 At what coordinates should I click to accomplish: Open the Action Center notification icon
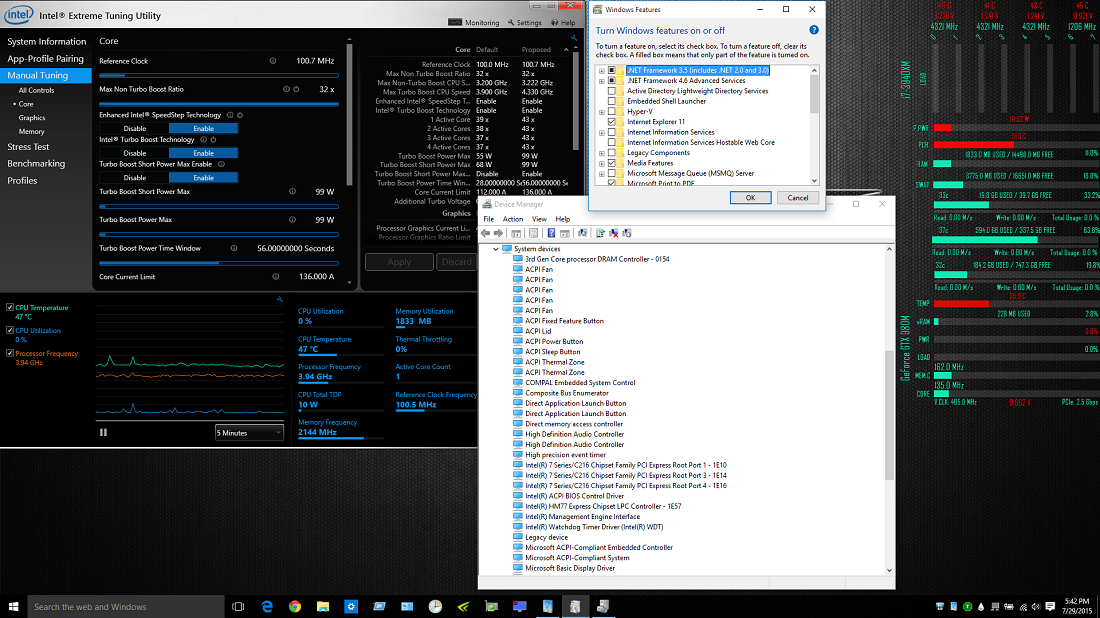(x=1050, y=607)
